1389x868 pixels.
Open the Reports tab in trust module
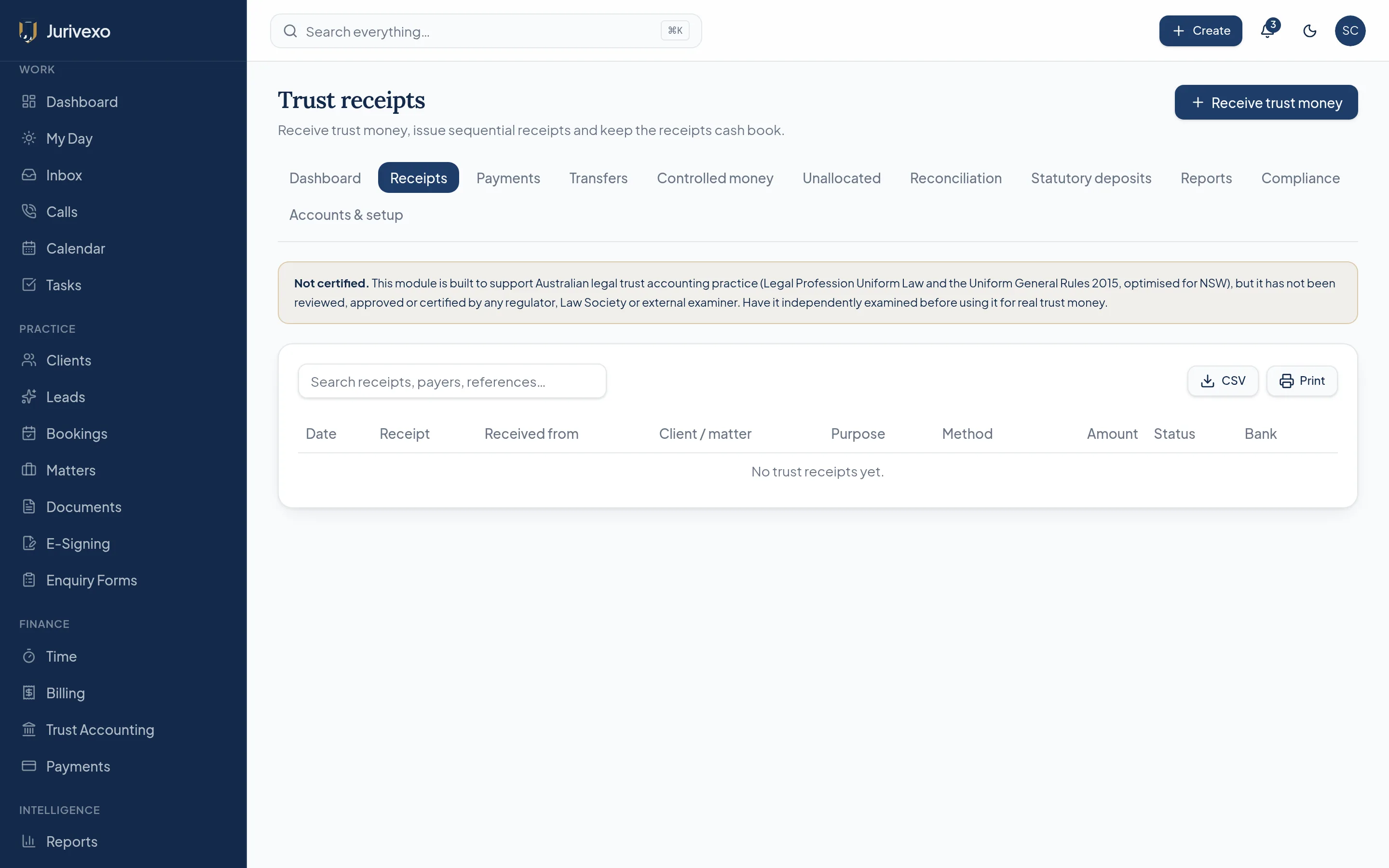tap(1206, 178)
